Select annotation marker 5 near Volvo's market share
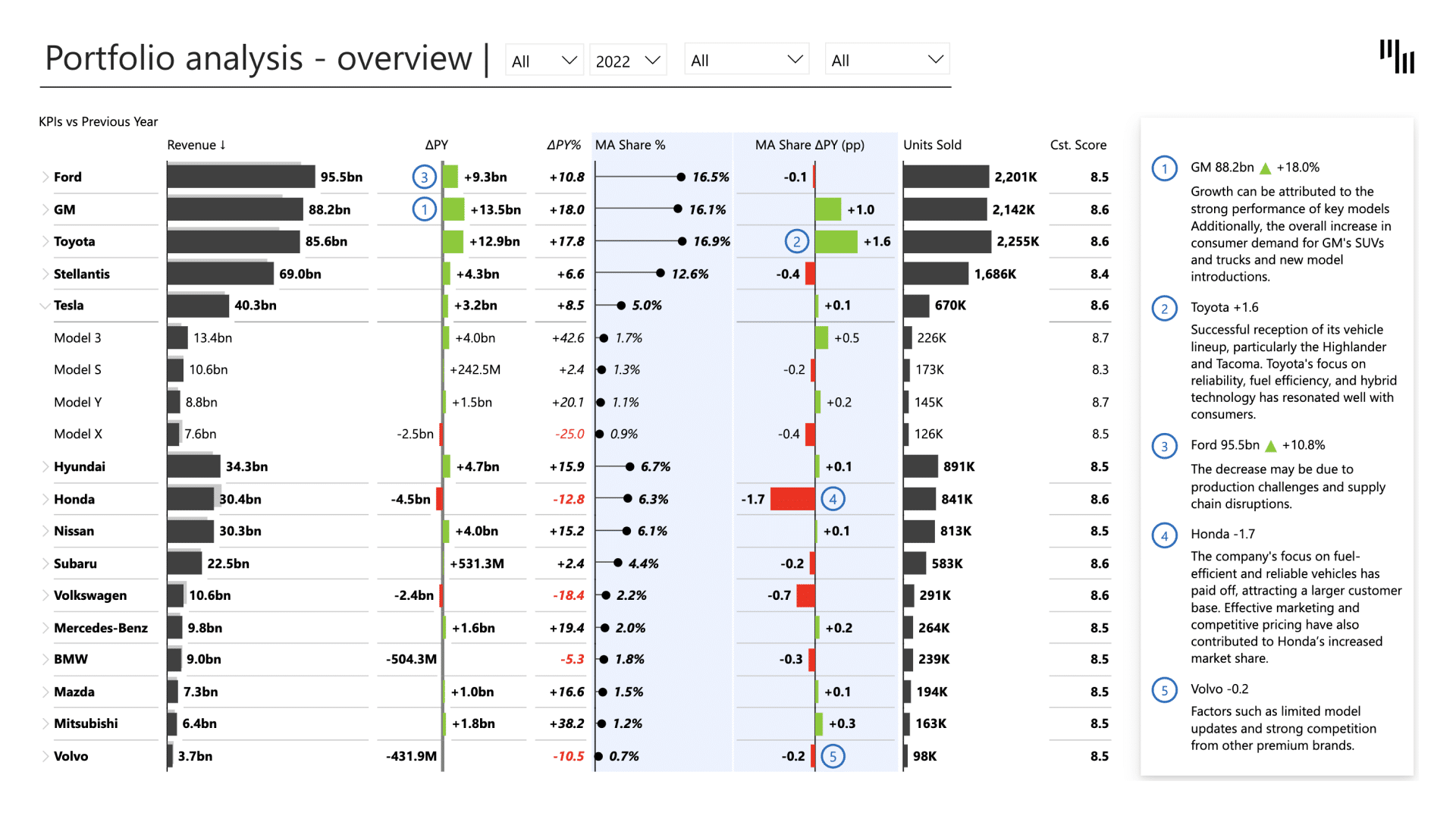 click(833, 756)
